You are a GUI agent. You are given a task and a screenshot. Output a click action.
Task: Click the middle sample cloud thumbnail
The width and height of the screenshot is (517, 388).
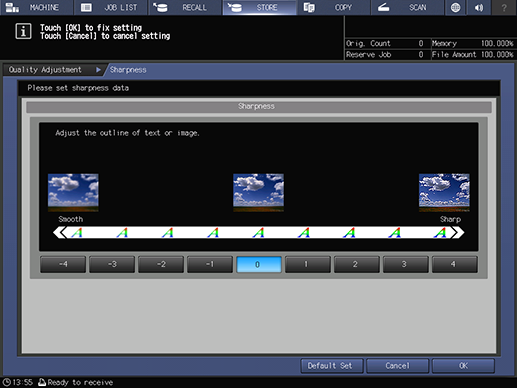(259, 193)
